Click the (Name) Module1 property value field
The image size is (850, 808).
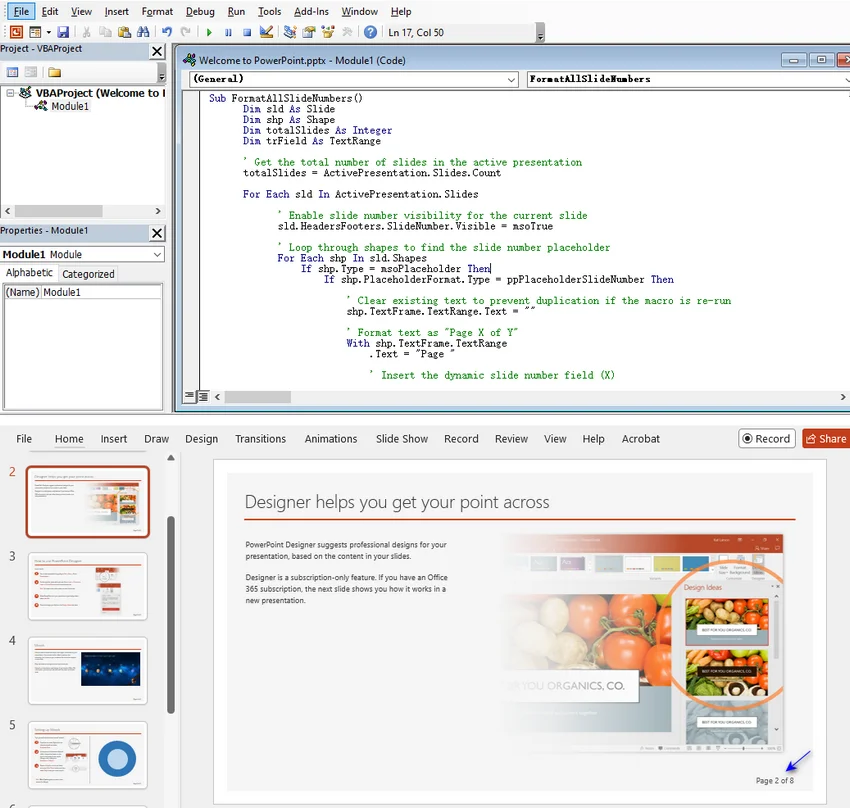(x=101, y=292)
